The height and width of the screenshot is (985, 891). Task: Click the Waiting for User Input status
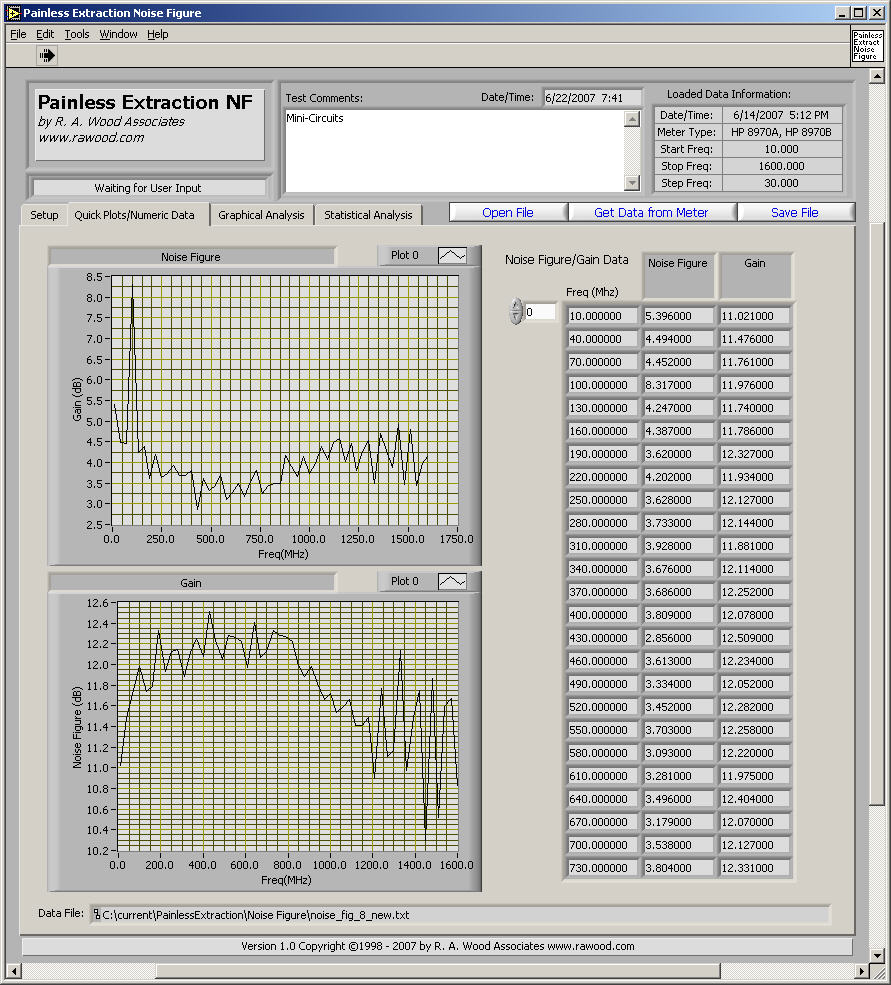[x=148, y=188]
